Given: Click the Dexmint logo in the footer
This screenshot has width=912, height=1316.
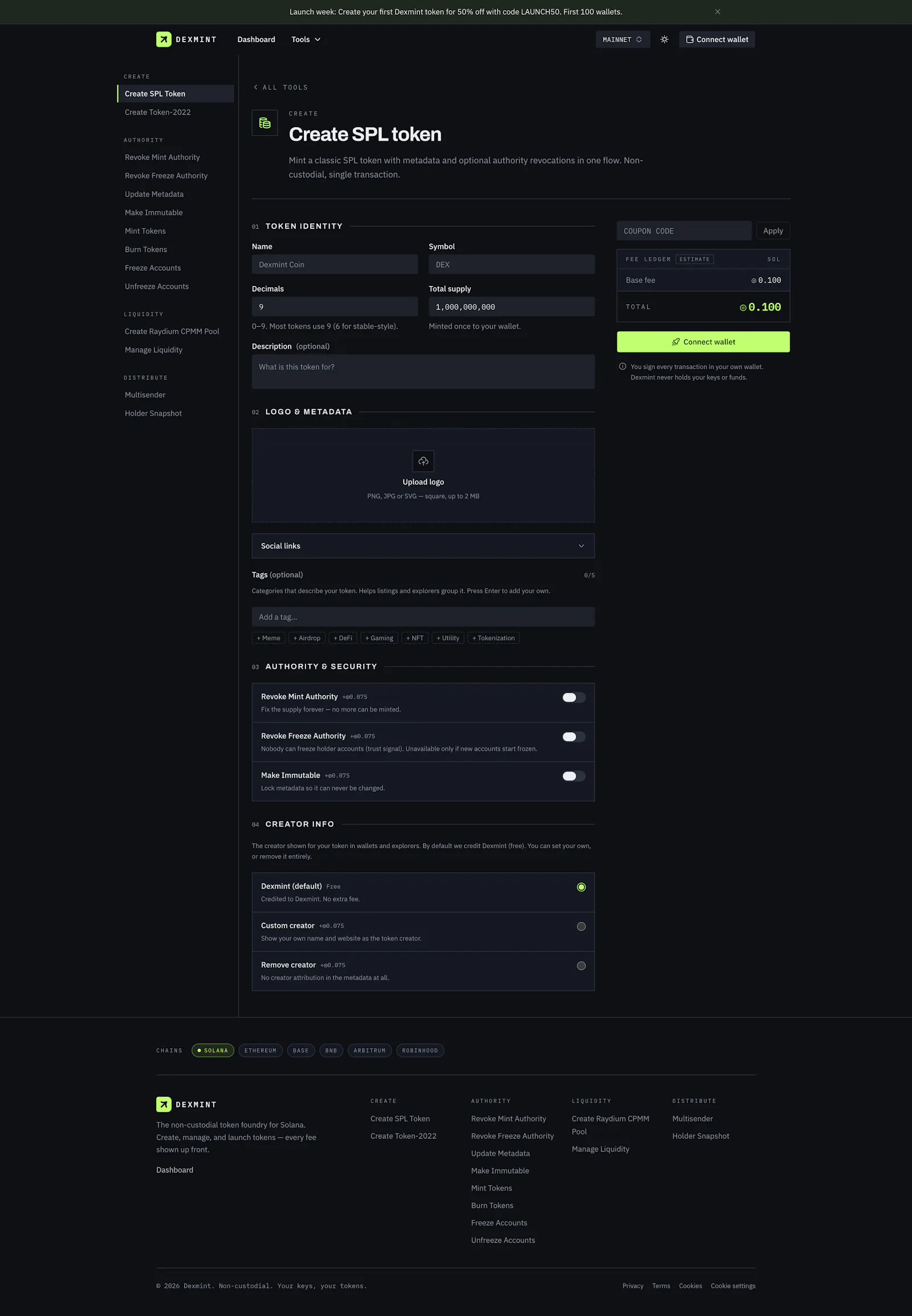Looking at the screenshot, I should (186, 1104).
